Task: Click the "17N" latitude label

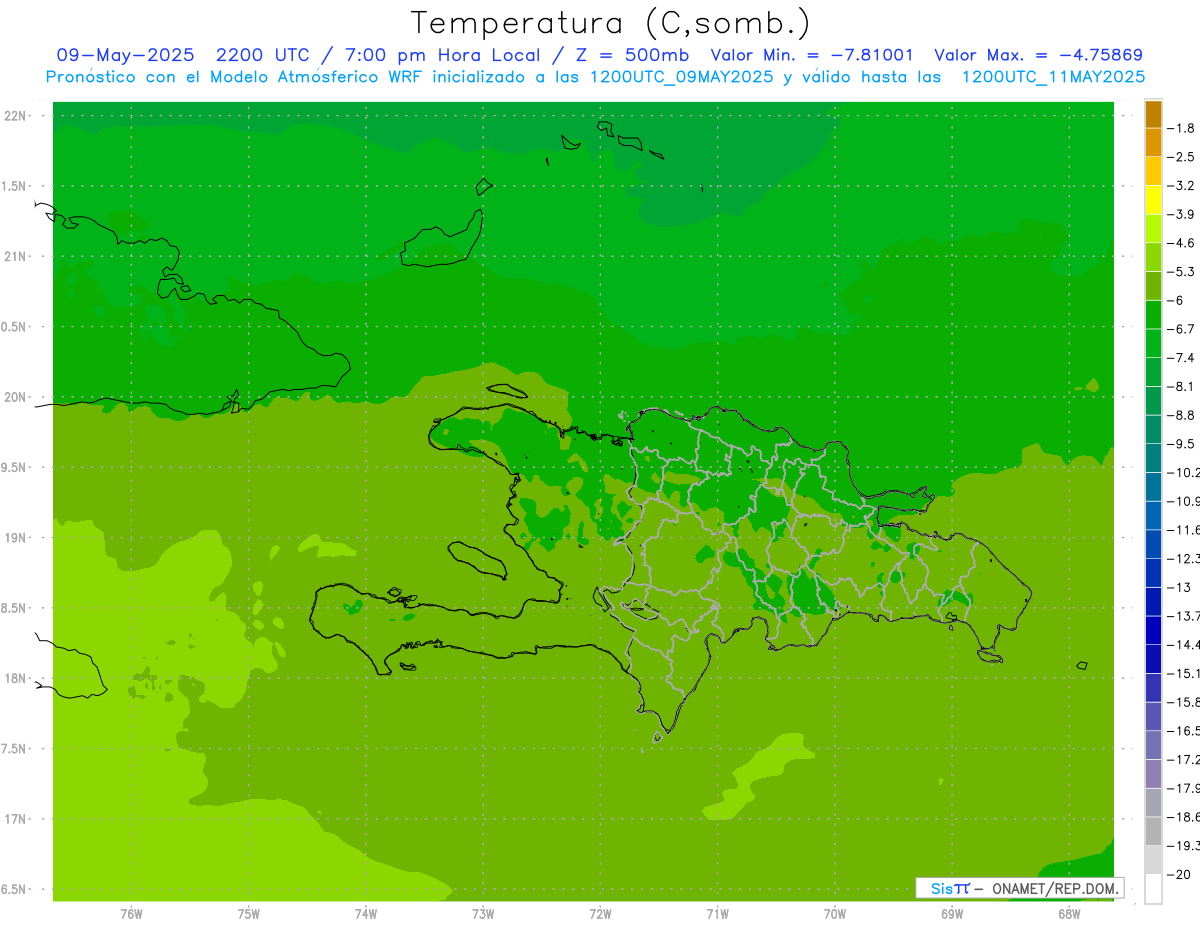Action: click(16, 819)
